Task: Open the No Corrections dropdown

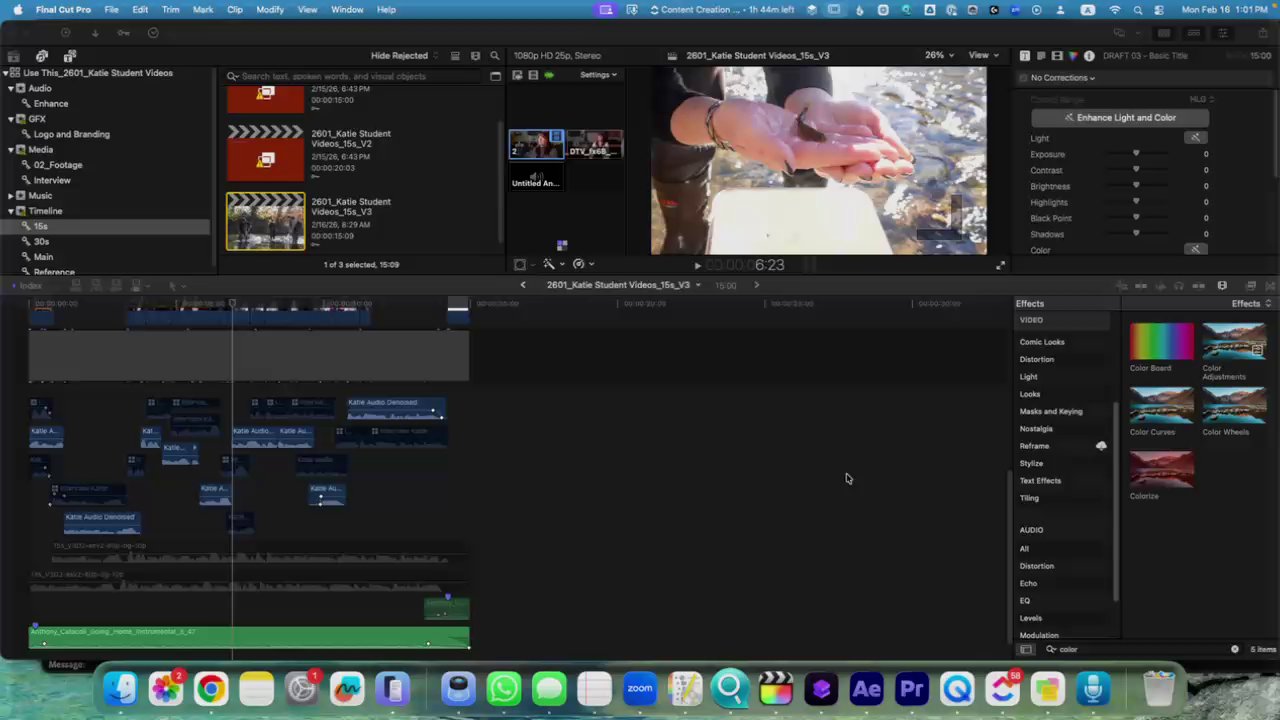Action: 1063,78
